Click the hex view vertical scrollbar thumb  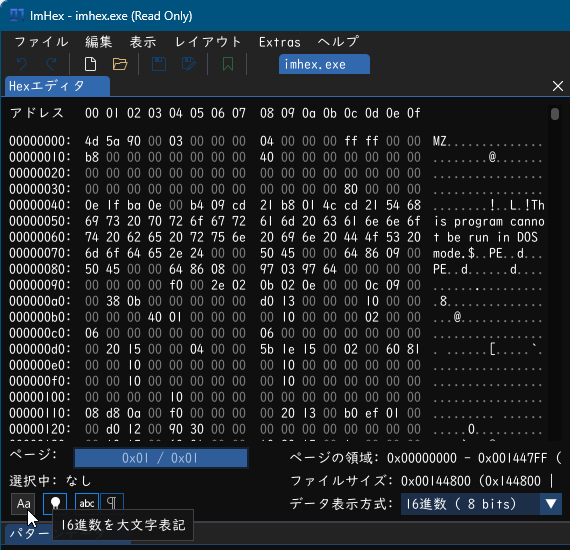coord(555,113)
